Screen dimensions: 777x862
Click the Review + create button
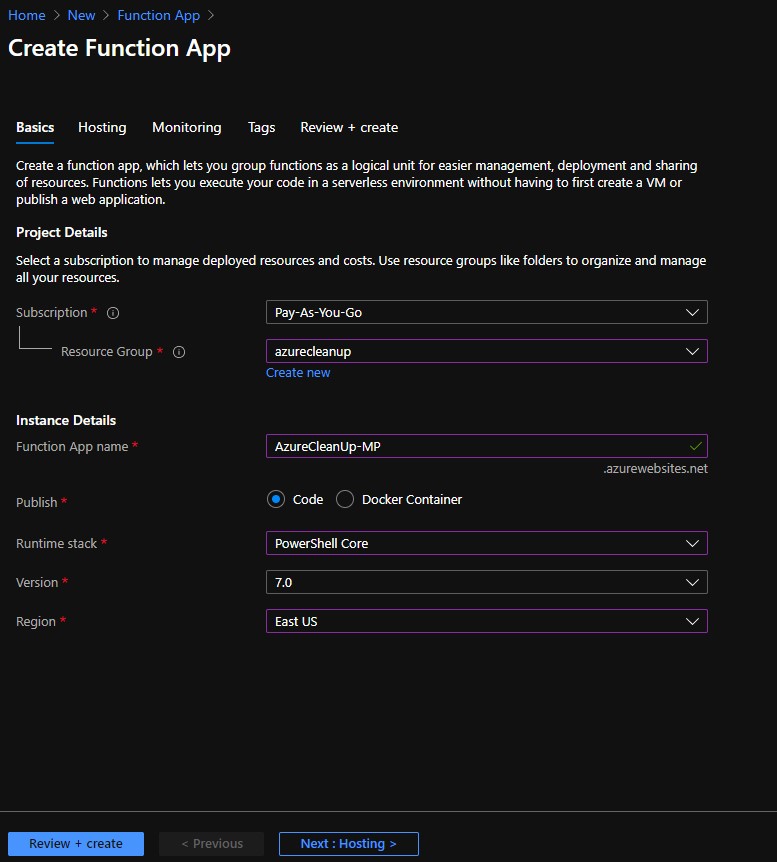point(76,843)
